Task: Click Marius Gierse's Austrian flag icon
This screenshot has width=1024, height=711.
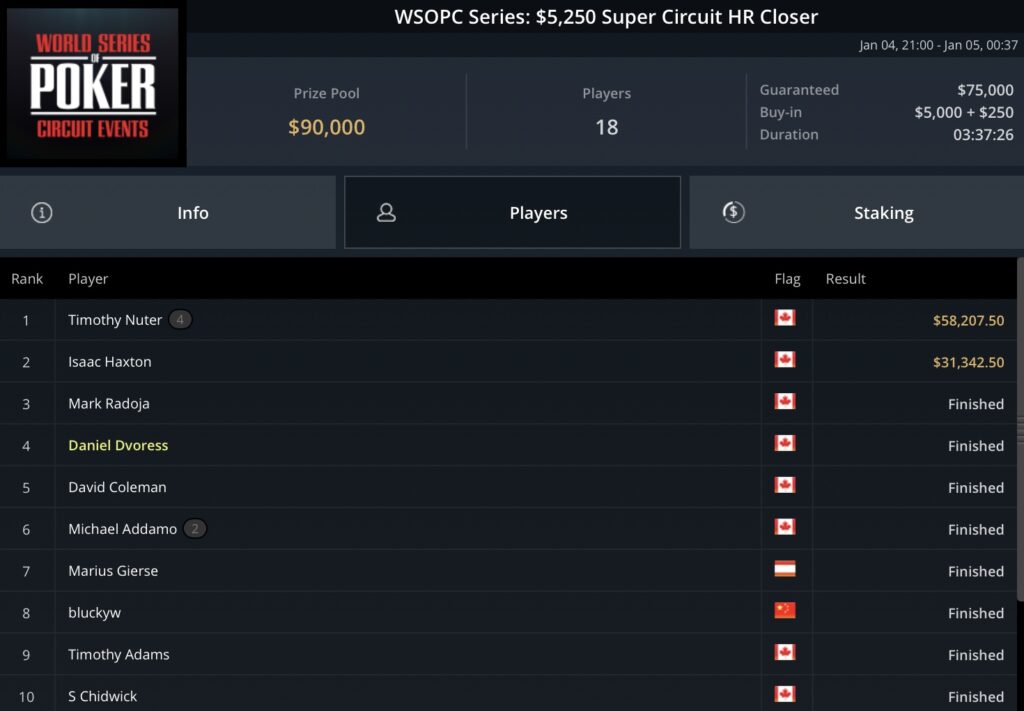Action: pyautogui.click(x=785, y=570)
